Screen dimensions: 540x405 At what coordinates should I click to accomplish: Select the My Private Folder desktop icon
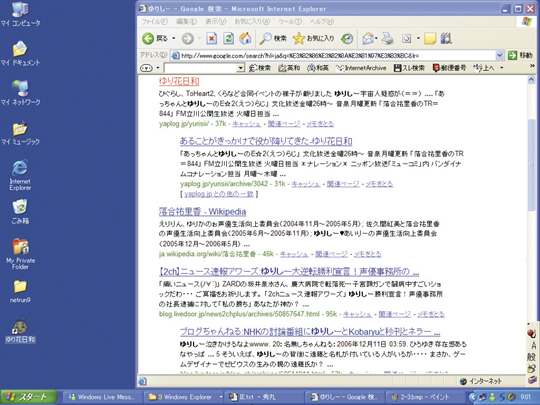20,254
